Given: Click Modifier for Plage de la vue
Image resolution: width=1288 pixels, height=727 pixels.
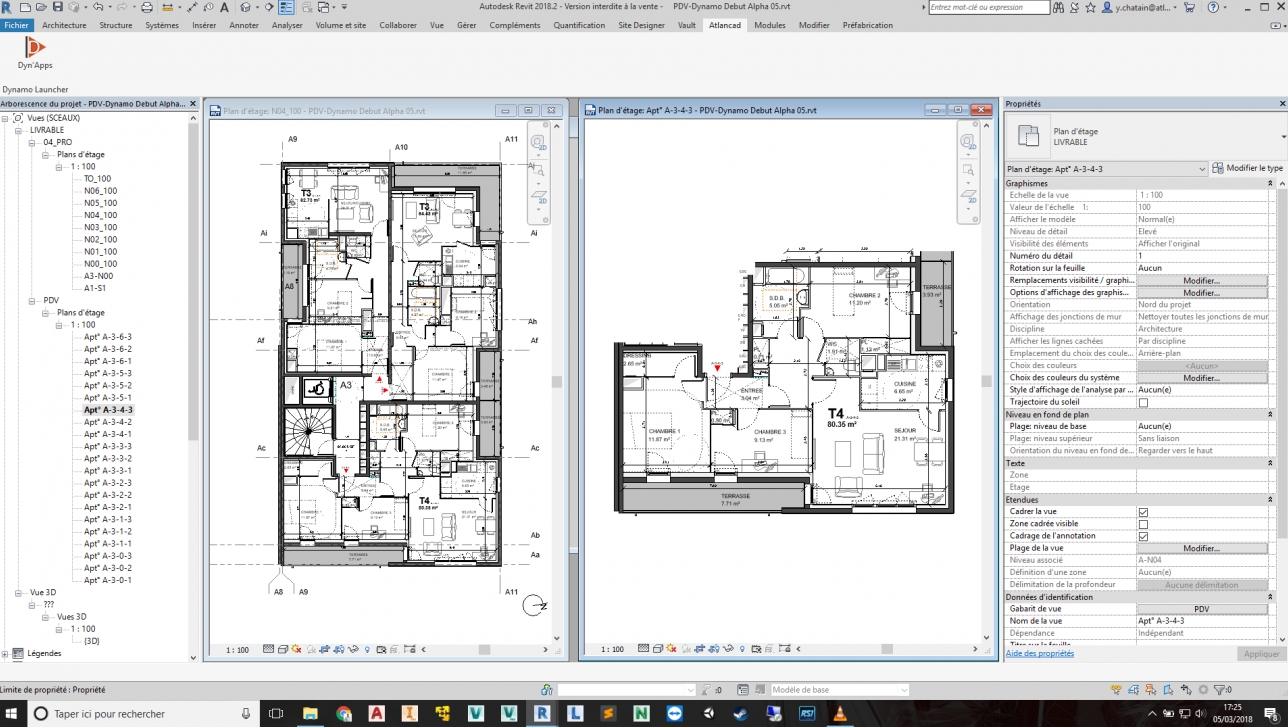Looking at the screenshot, I should pyautogui.click(x=1202, y=548).
